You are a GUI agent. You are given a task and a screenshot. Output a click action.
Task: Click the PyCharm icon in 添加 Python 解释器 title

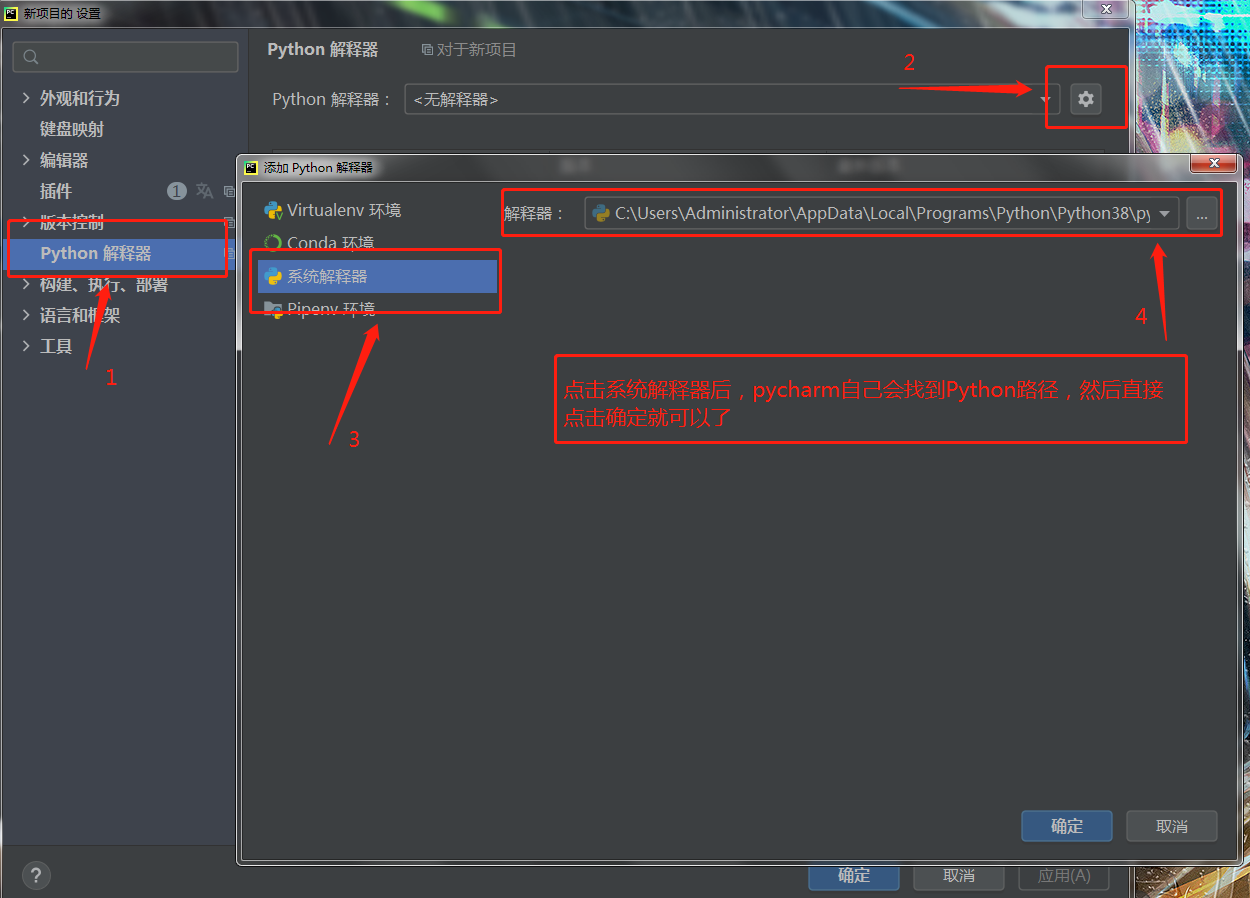tap(251, 167)
